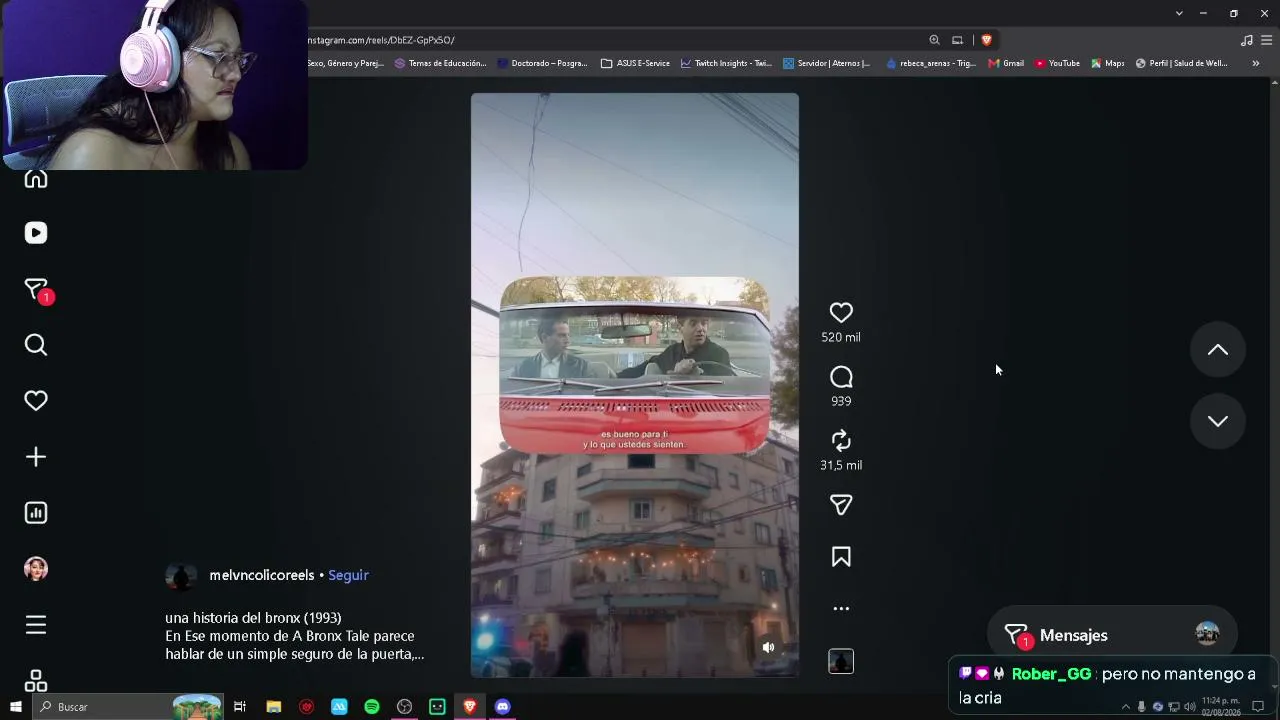Show more bookmarks overflow chevron
Viewport: 1280px width, 720px height.
coord(1255,63)
